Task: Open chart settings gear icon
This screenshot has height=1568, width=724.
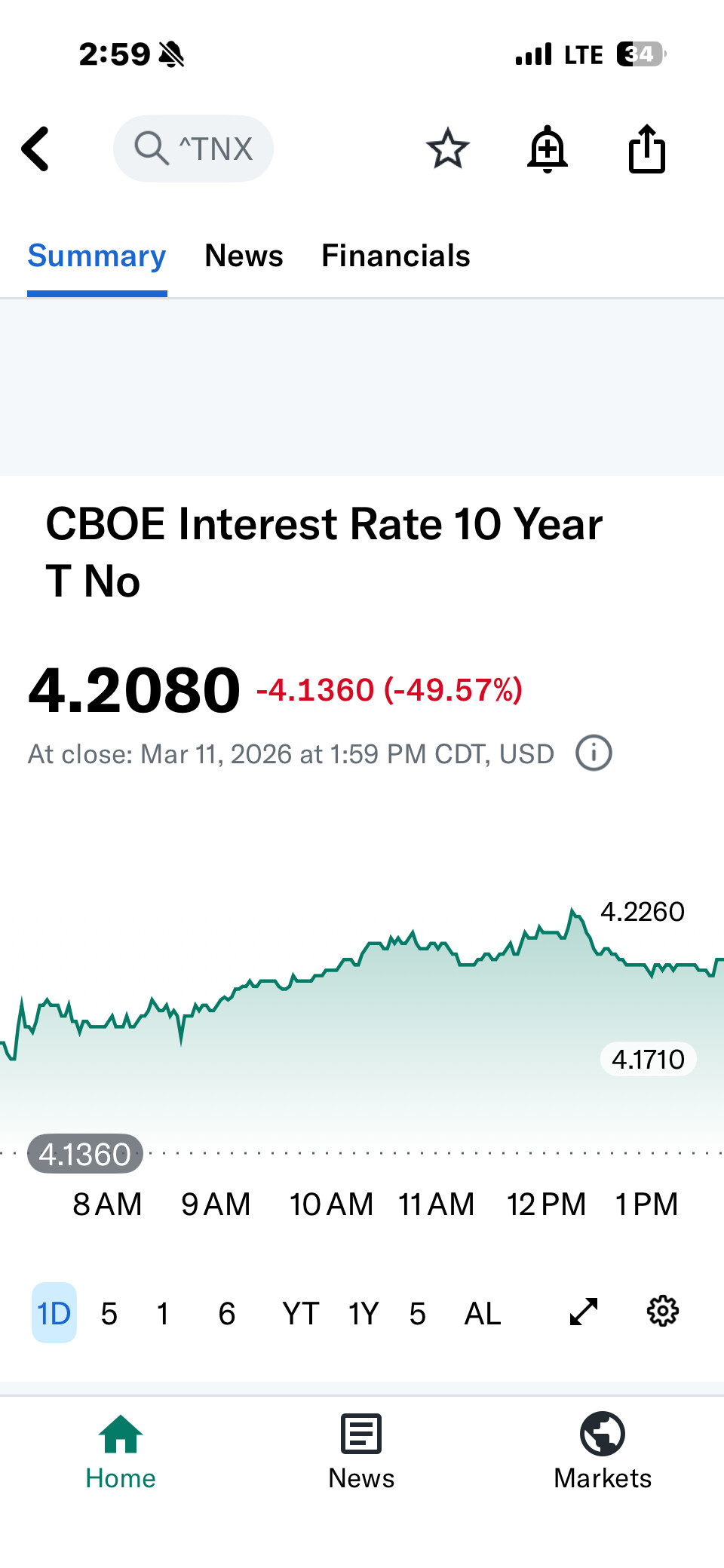Action: (663, 1312)
